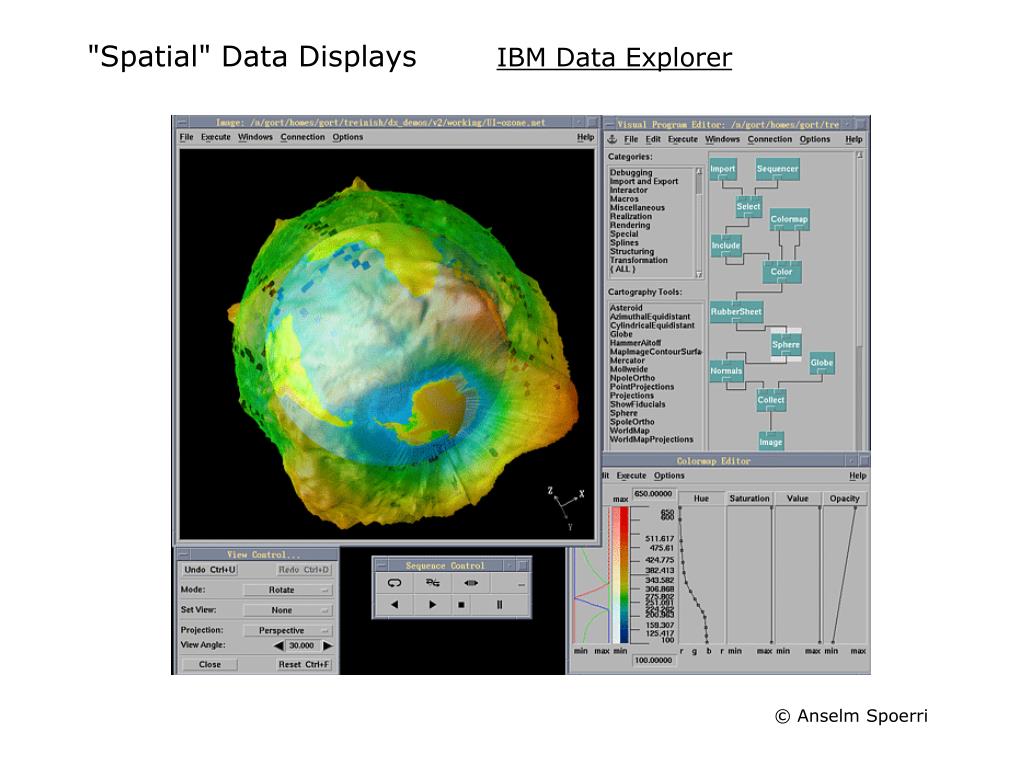Open Help menu in Colormap Editor

(x=857, y=475)
